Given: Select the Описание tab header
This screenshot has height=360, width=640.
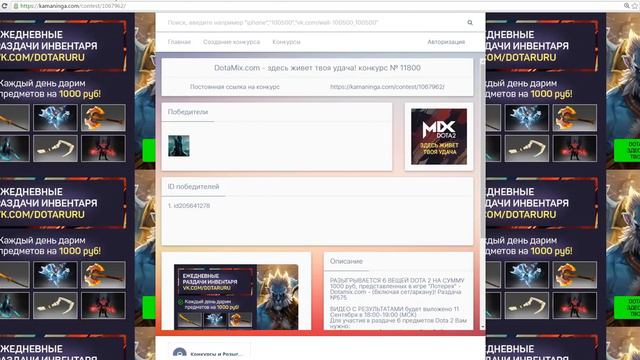Looking at the screenshot, I should 346,261.
